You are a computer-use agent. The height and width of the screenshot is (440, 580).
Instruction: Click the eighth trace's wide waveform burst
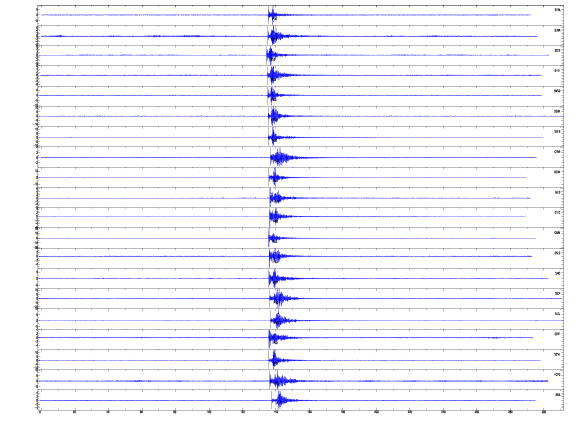[281, 158]
